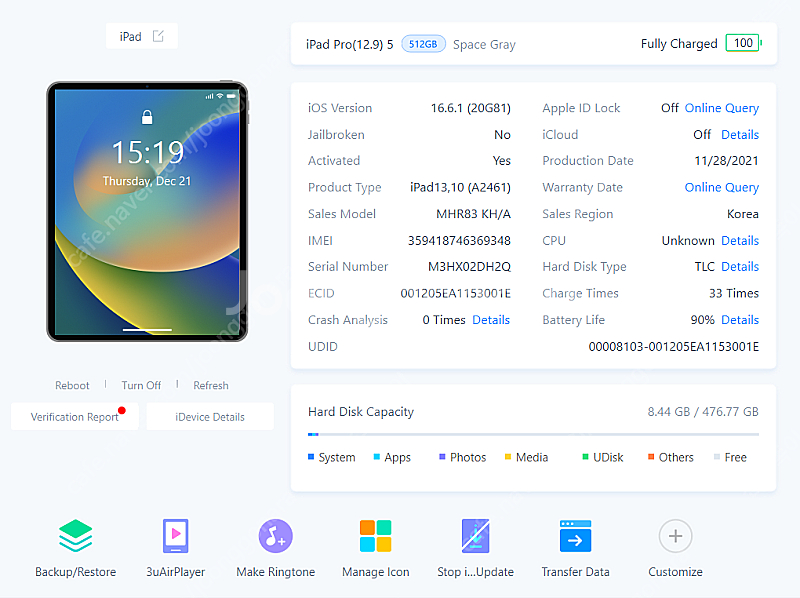Click the Sales Region value Korea
The height and width of the screenshot is (598, 800).
tap(742, 214)
